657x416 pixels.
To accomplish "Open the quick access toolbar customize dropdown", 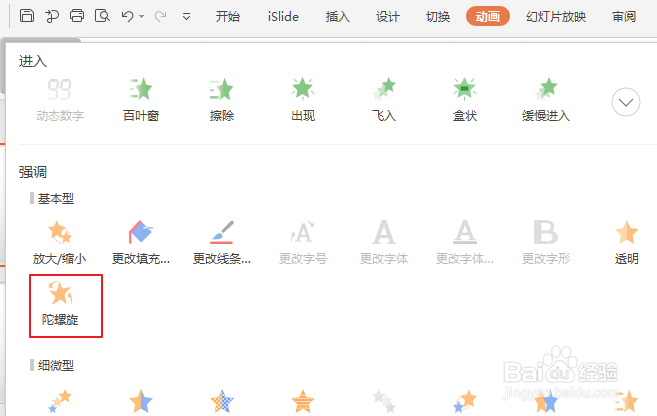I will 186,16.
